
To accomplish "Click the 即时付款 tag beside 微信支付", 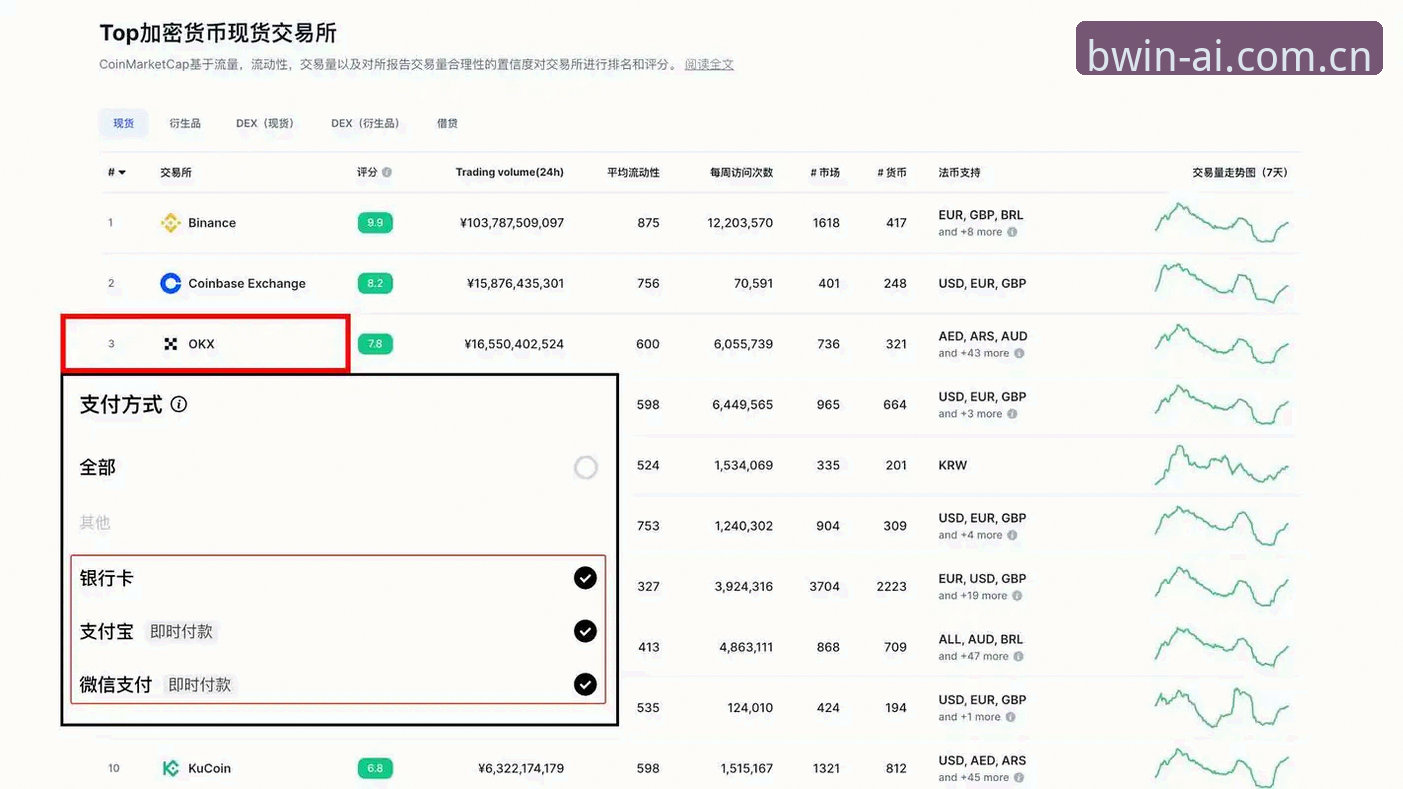I will [x=199, y=685].
